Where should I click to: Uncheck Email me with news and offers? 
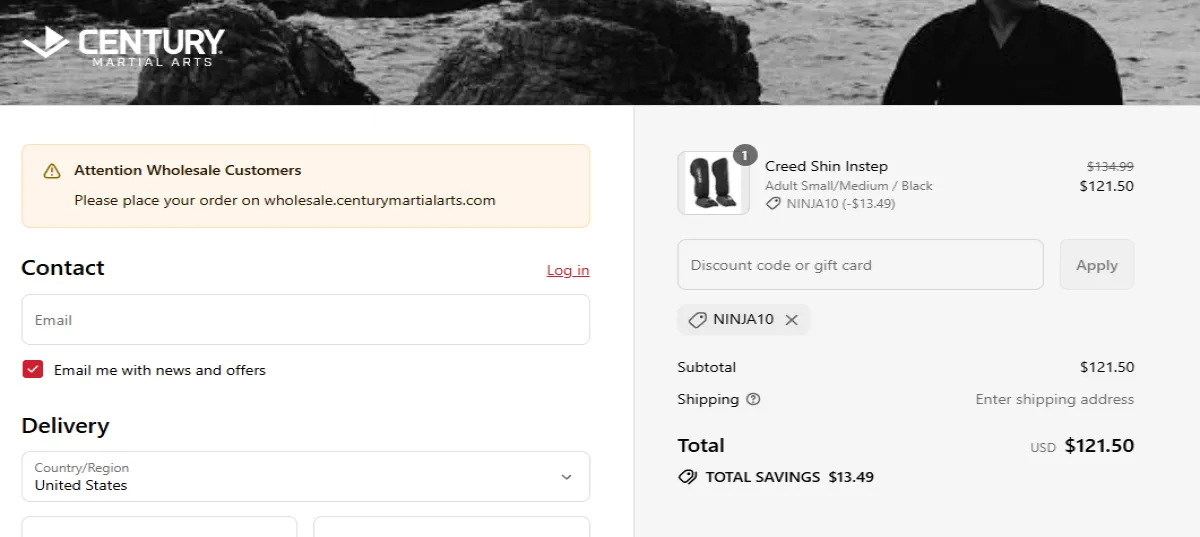tap(33, 370)
